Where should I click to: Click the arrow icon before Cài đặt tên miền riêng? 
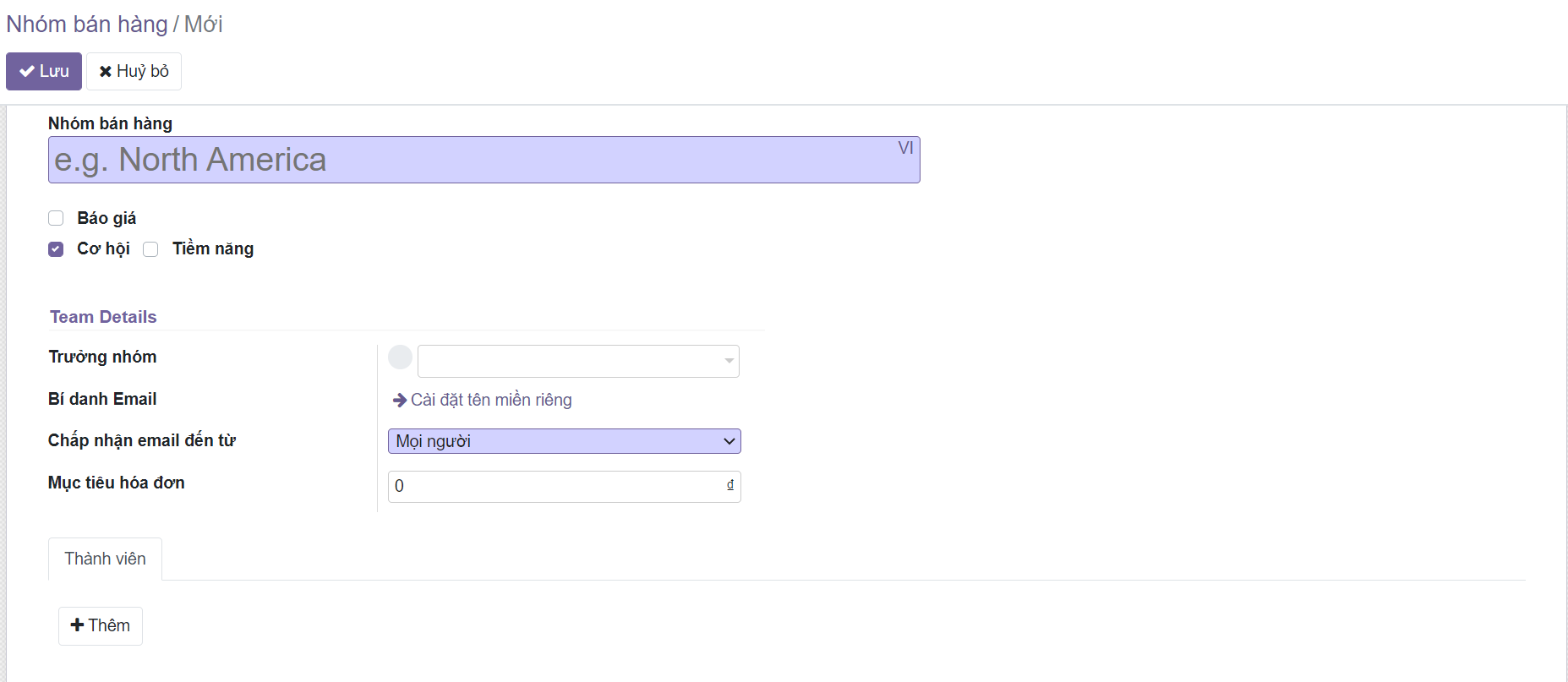pyautogui.click(x=400, y=400)
